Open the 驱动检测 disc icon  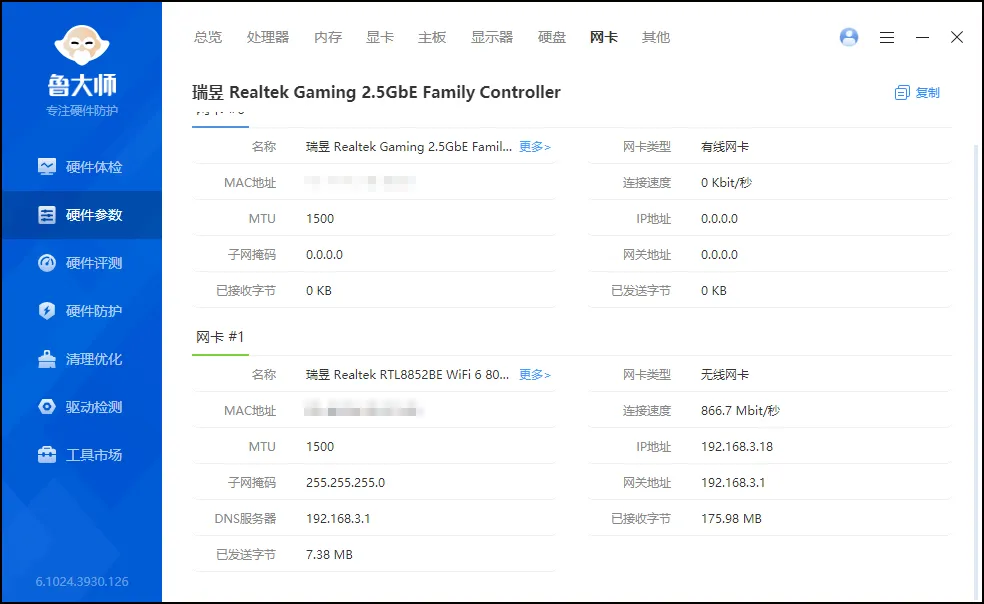tap(47, 407)
